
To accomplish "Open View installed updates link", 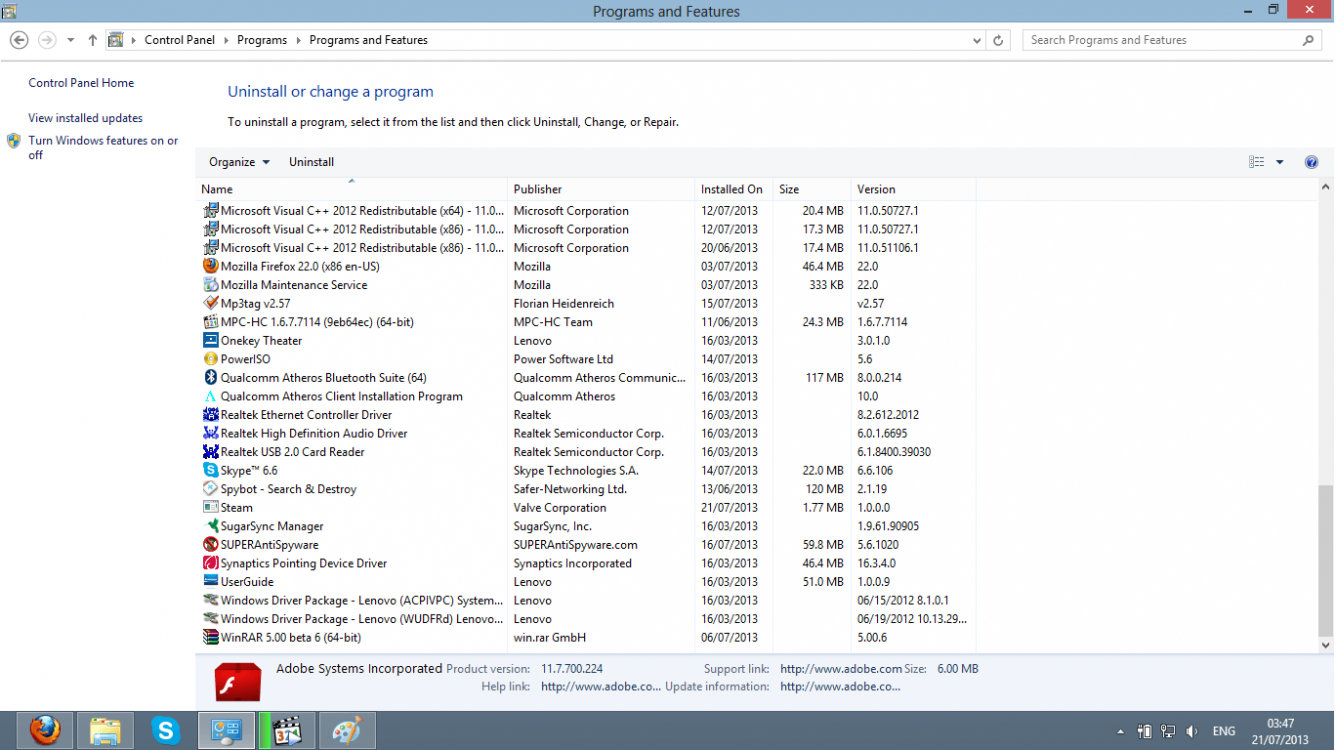I will [85, 118].
